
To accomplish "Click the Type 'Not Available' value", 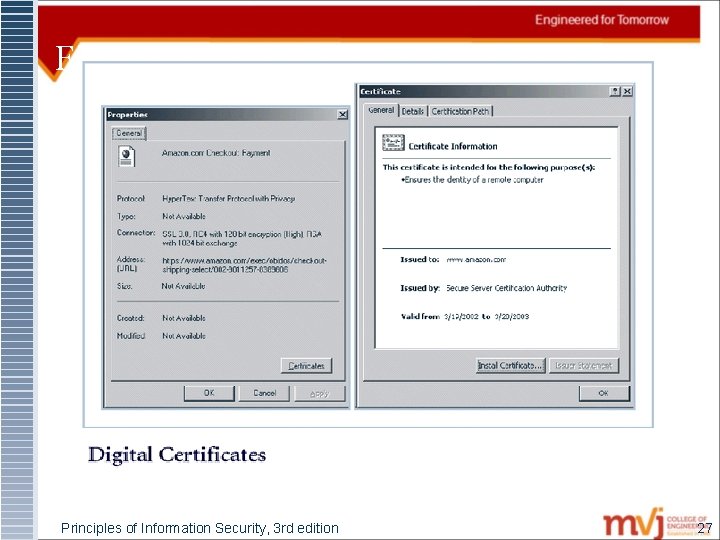I will (184, 216).
